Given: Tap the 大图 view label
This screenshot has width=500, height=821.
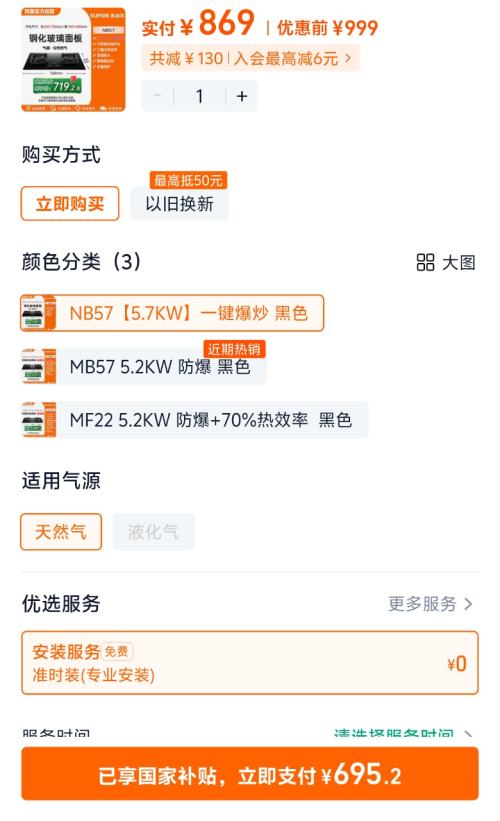Looking at the screenshot, I should click(x=459, y=262).
